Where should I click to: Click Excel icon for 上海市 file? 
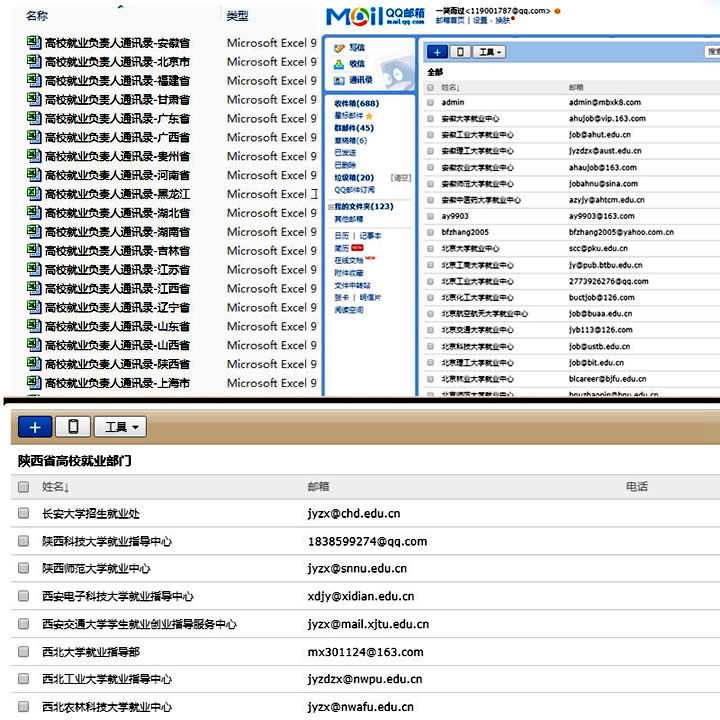coord(34,383)
